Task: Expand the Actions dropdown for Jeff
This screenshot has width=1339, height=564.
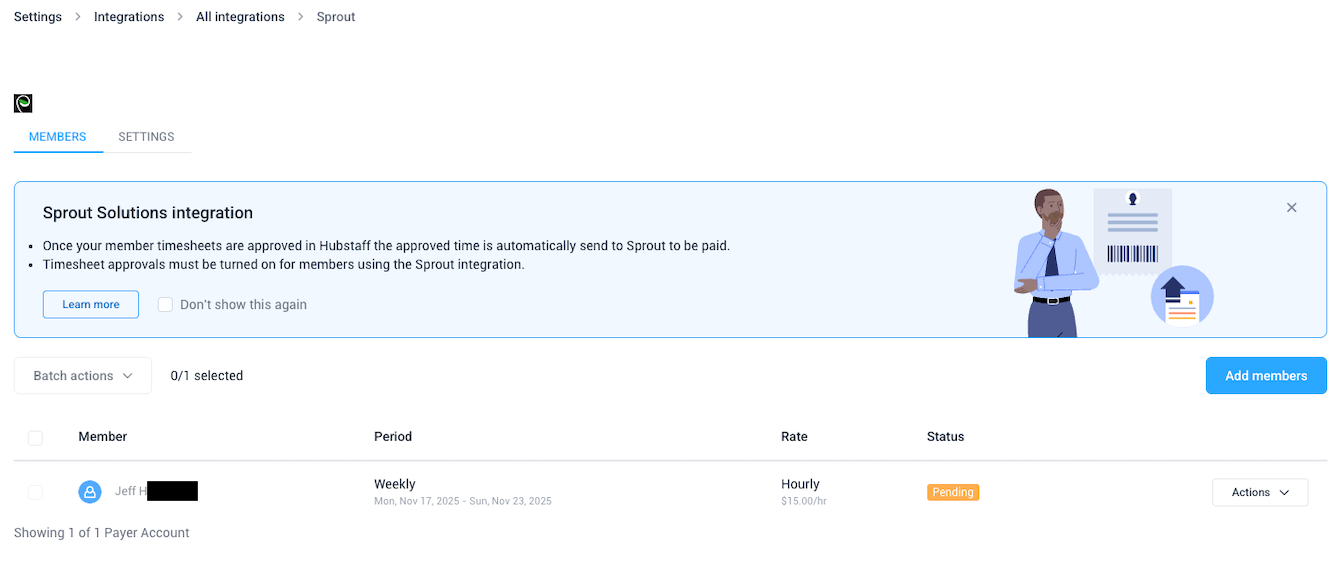Action: pyautogui.click(x=1259, y=493)
